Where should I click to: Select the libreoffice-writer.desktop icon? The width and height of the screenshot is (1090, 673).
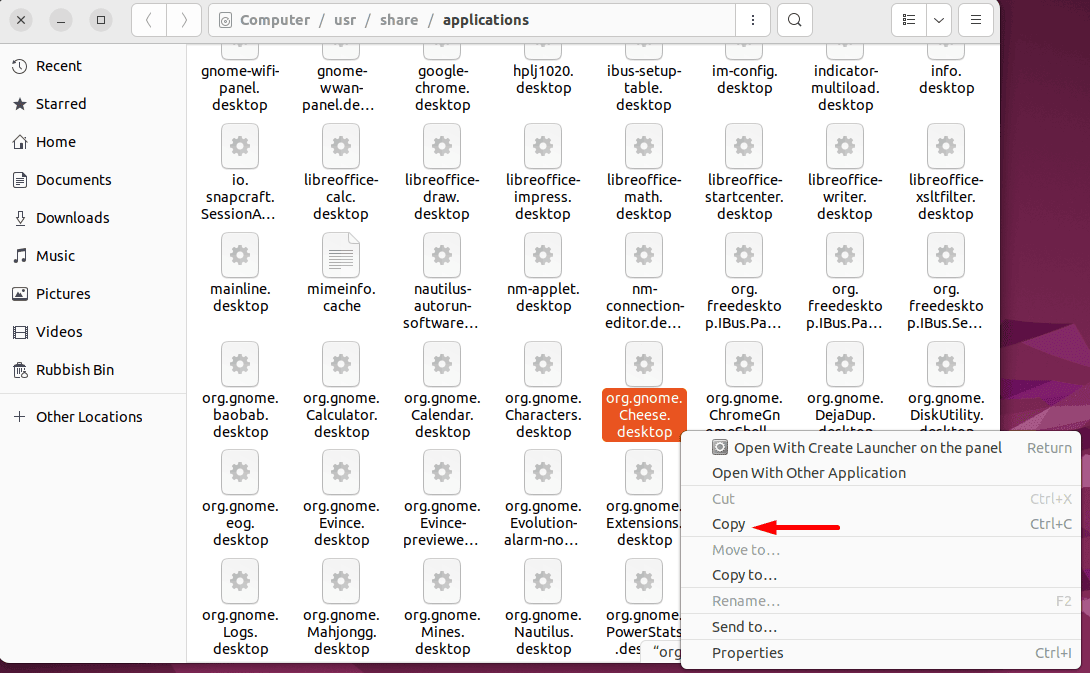pos(845,146)
